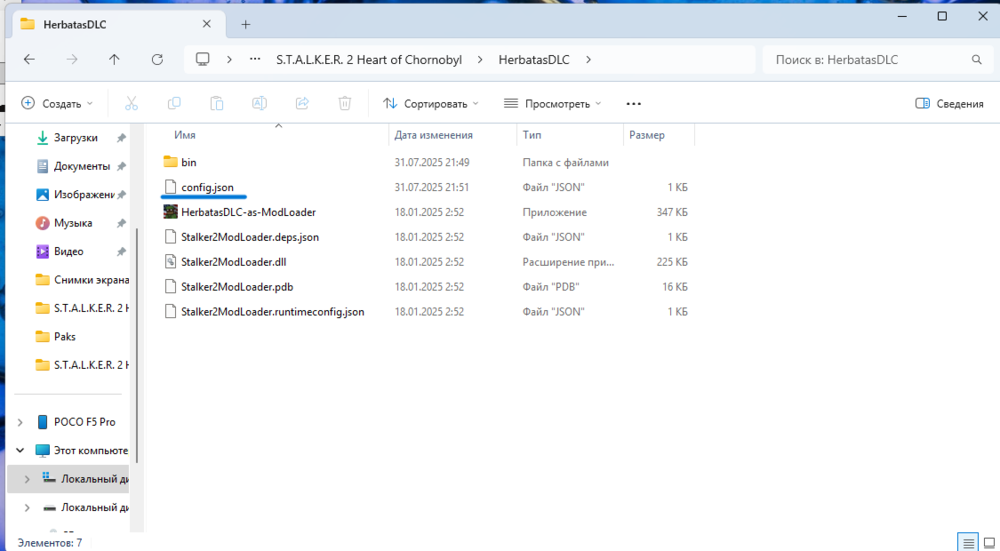Click the Share icon in toolbar
Viewport: 1000px width, 551px height.
pos(302,103)
